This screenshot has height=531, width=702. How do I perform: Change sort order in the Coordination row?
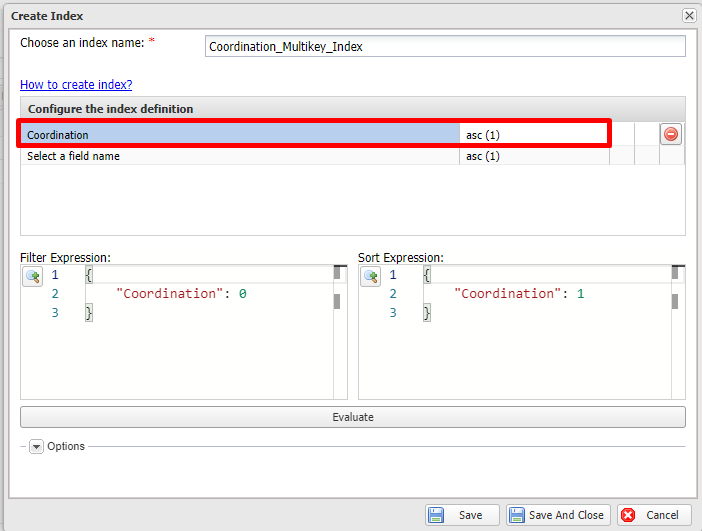[533, 135]
